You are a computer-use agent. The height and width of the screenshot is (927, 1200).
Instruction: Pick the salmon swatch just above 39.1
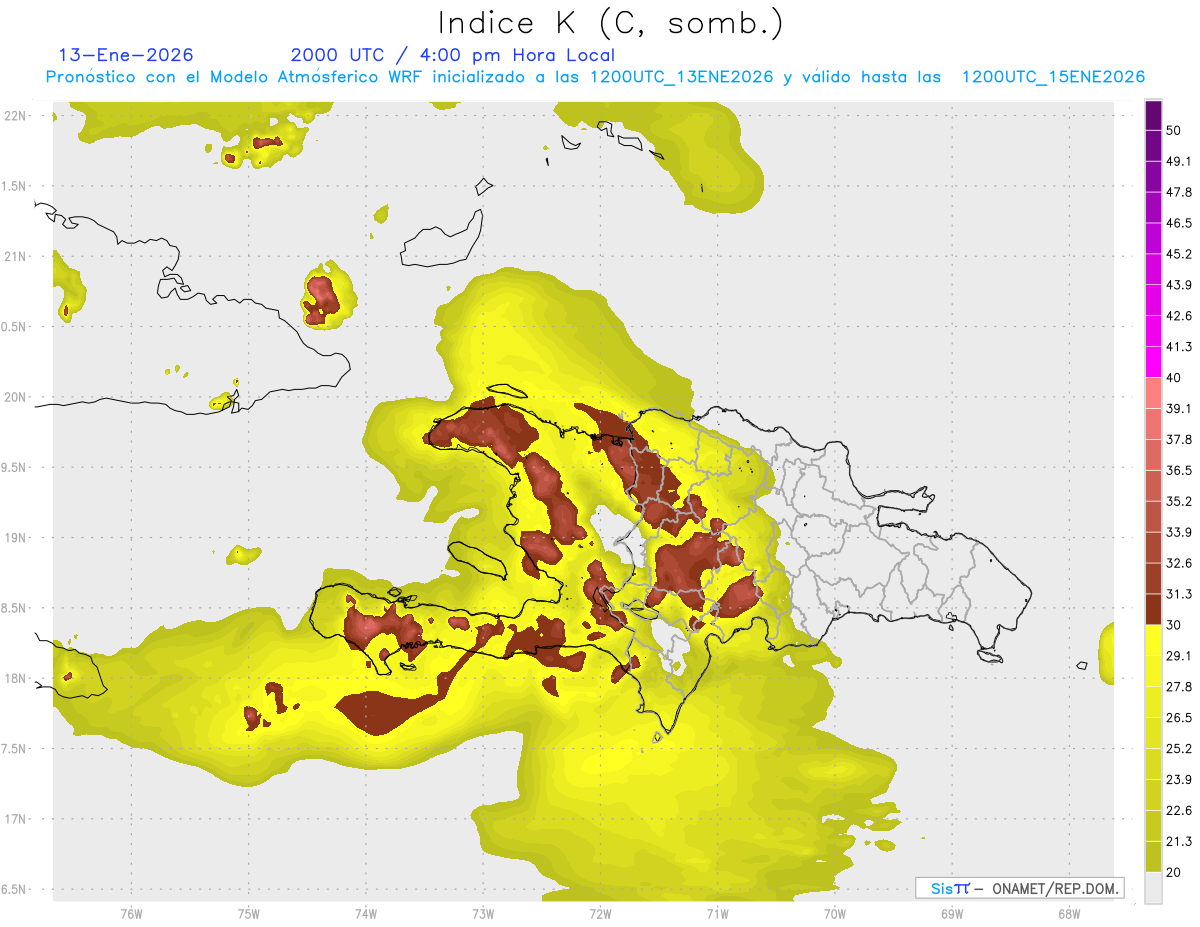tap(1153, 393)
